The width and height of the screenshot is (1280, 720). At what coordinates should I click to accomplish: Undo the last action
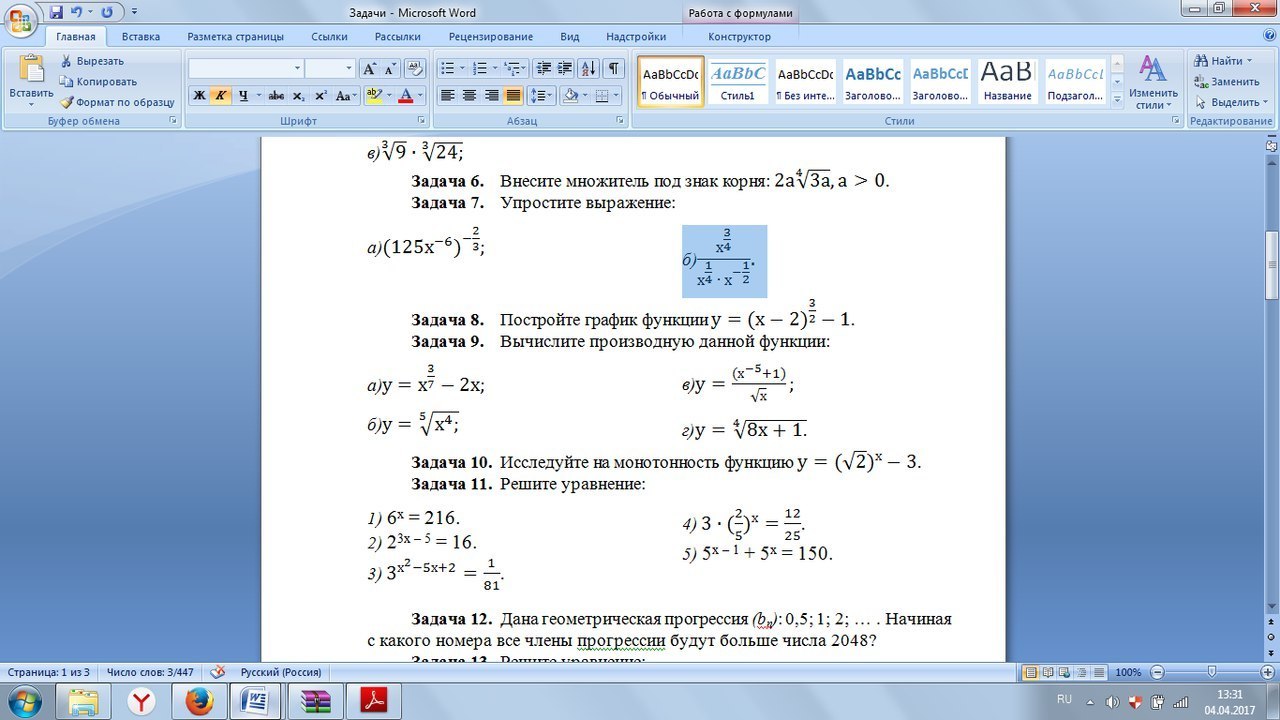click(x=76, y=12)
